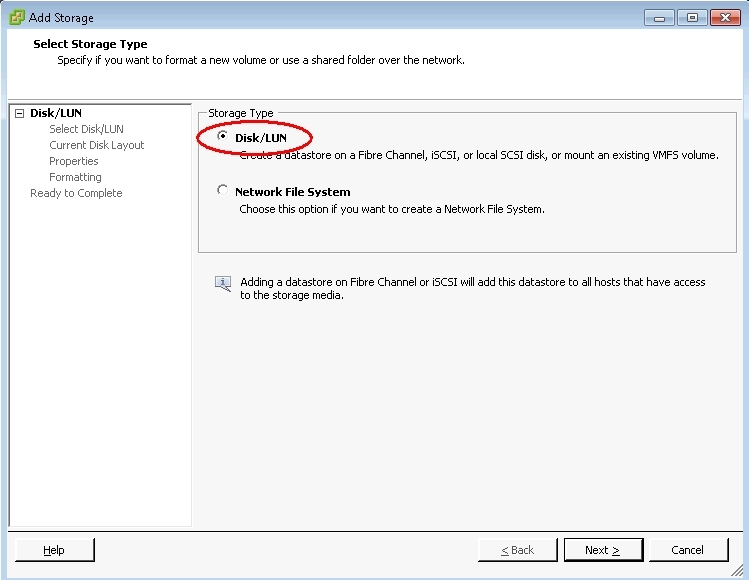Click the Next button
Image resolution: width=749 pixels, height=580 pixels.
(x=603, y=550)
